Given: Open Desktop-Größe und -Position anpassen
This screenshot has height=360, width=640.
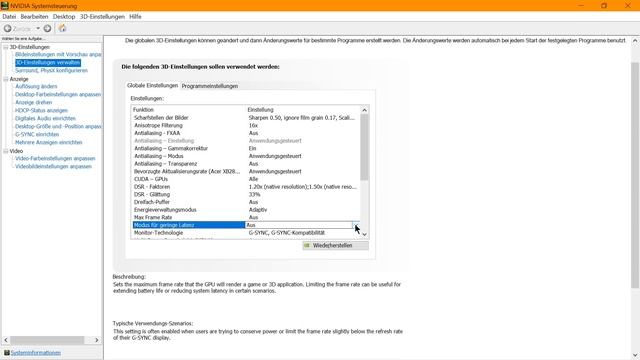Looking at the screenshot, I should (x=58, y=127).
